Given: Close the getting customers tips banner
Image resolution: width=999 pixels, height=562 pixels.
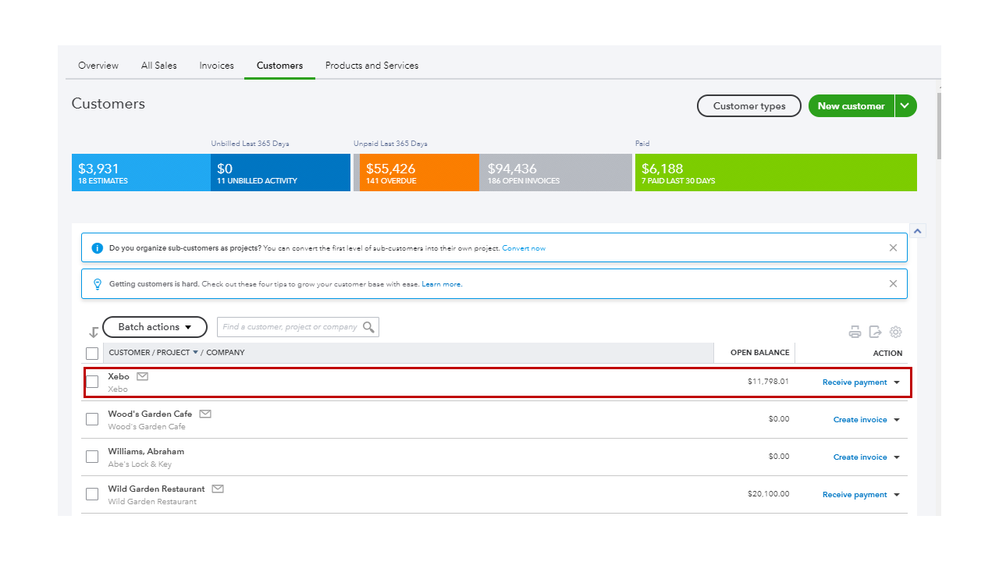Looking at the screenshot, I should pos(893,284).
